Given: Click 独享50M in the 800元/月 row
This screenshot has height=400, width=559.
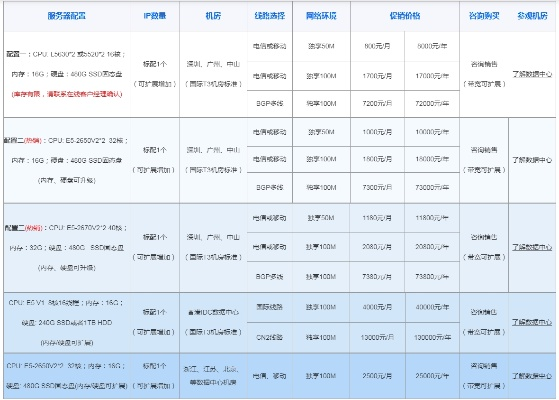Looking at the screenshot, I should [321, 46].
